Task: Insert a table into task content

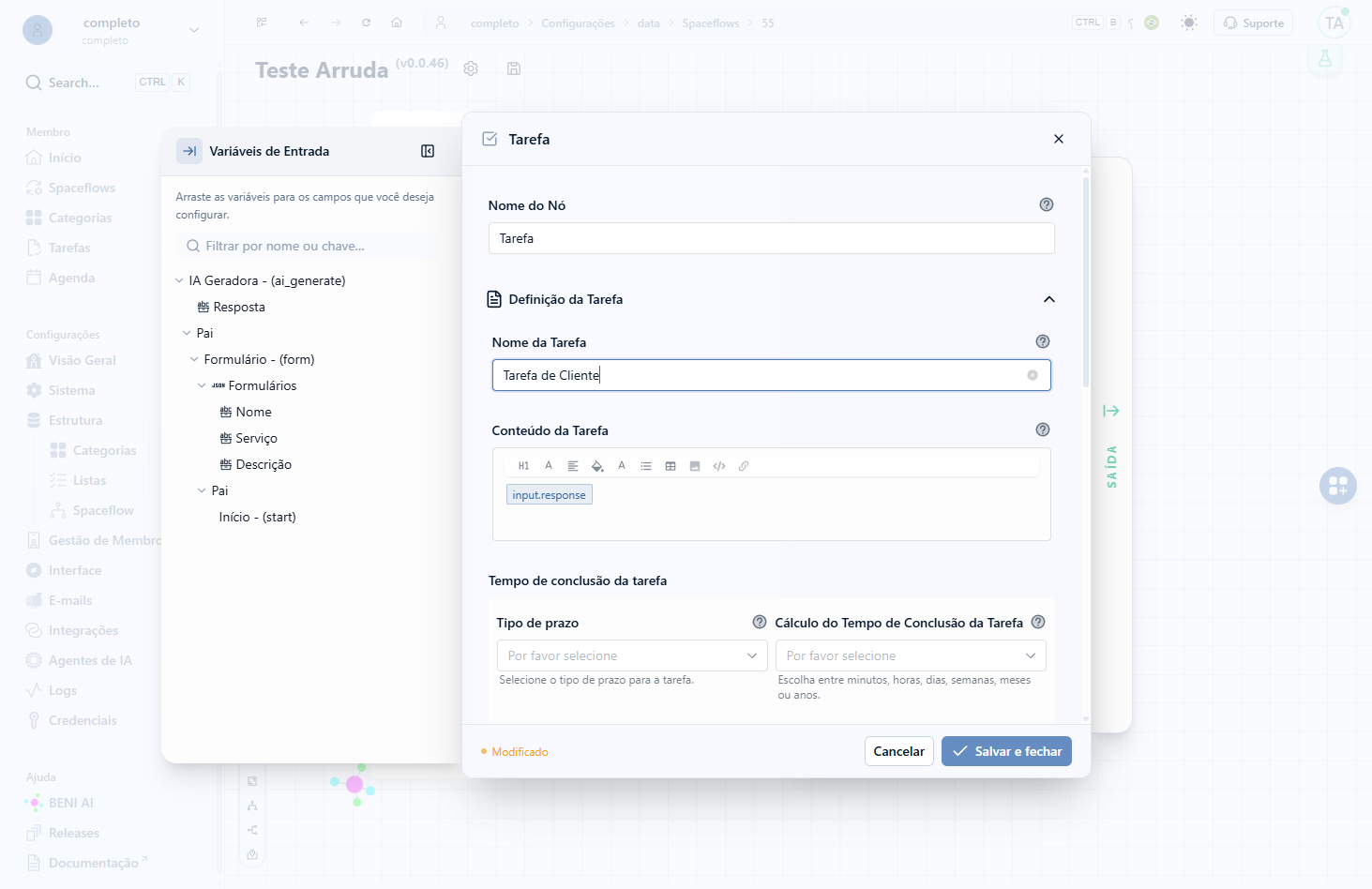Action: tap(671, 466)
